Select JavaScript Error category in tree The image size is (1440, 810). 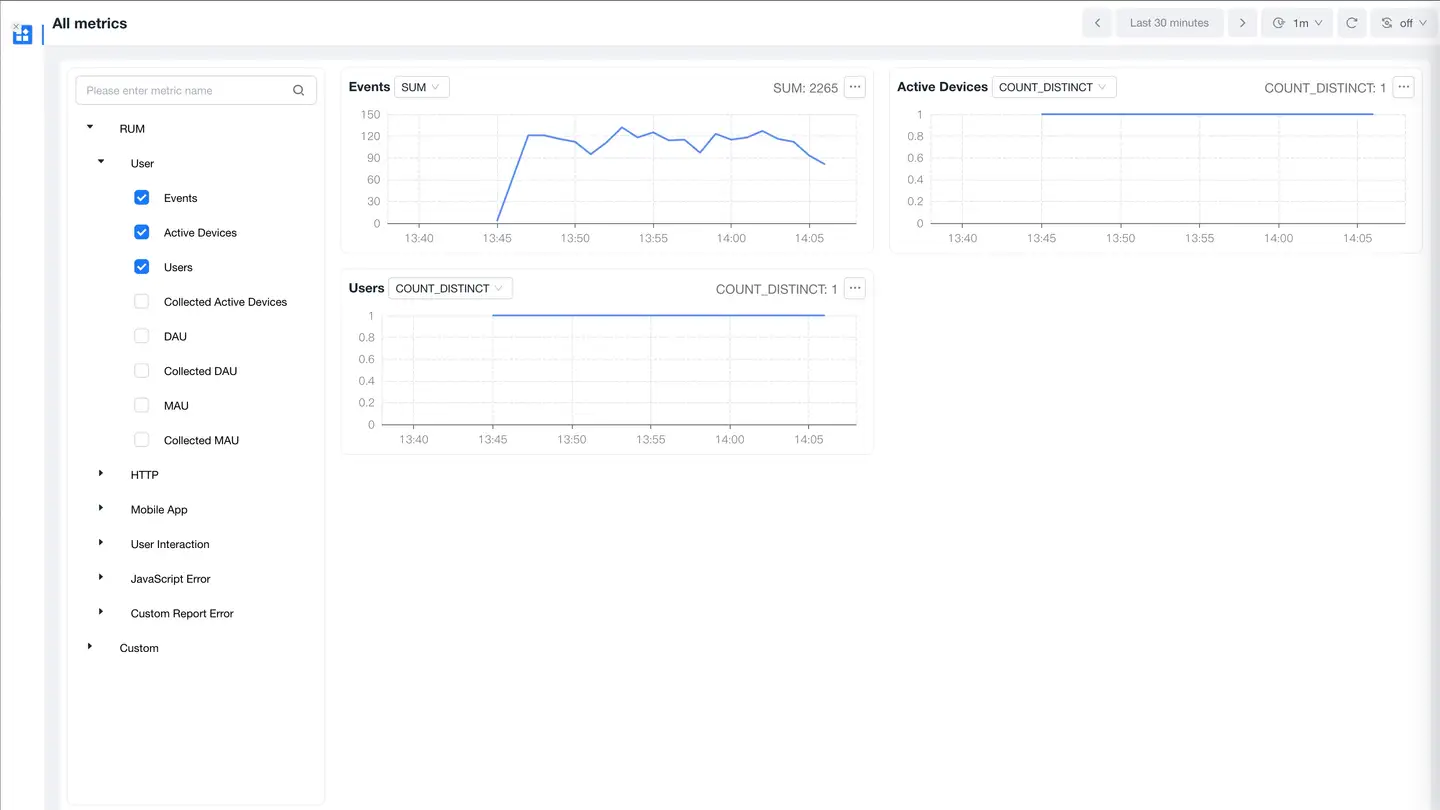tap(170, 579)
